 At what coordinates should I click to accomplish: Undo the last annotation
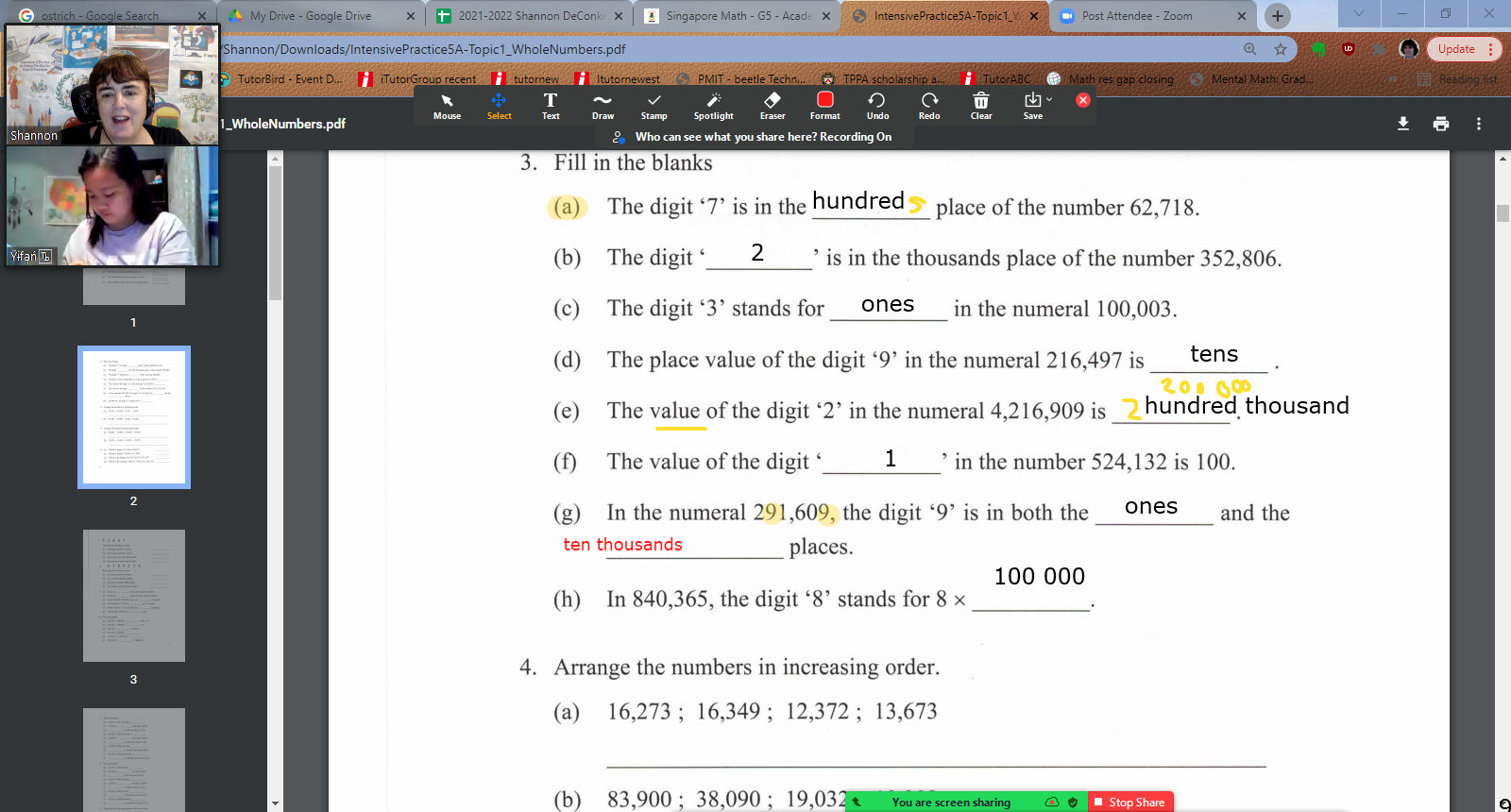click(877, 107)
